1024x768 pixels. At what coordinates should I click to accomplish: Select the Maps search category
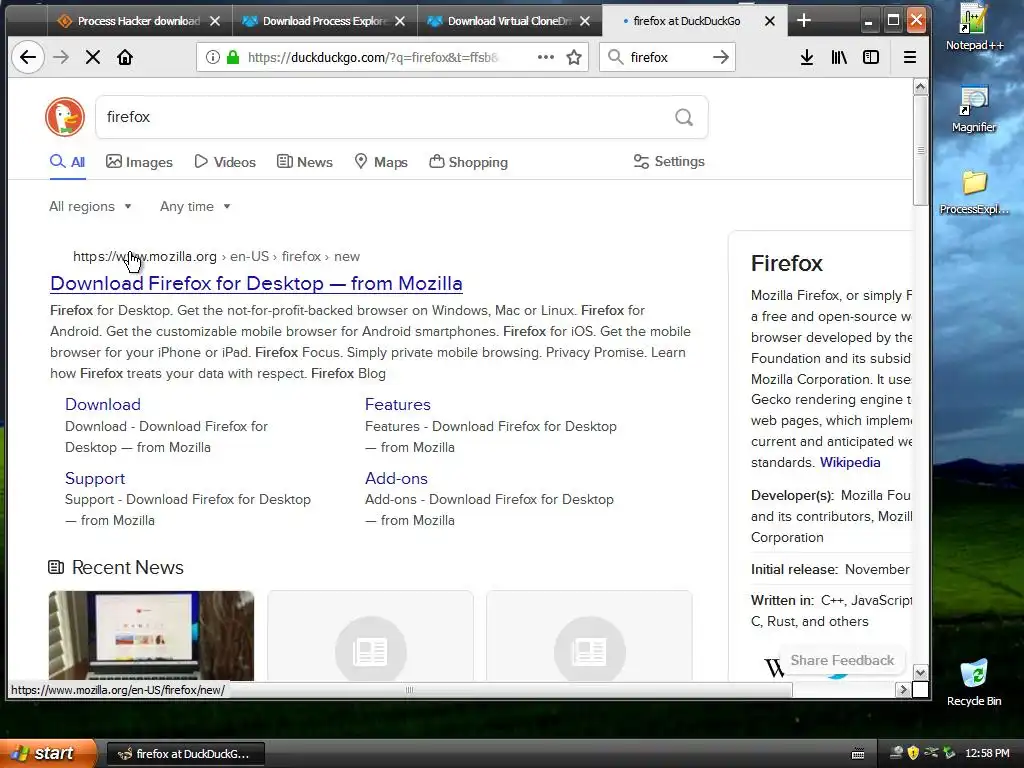pos(381,162)
